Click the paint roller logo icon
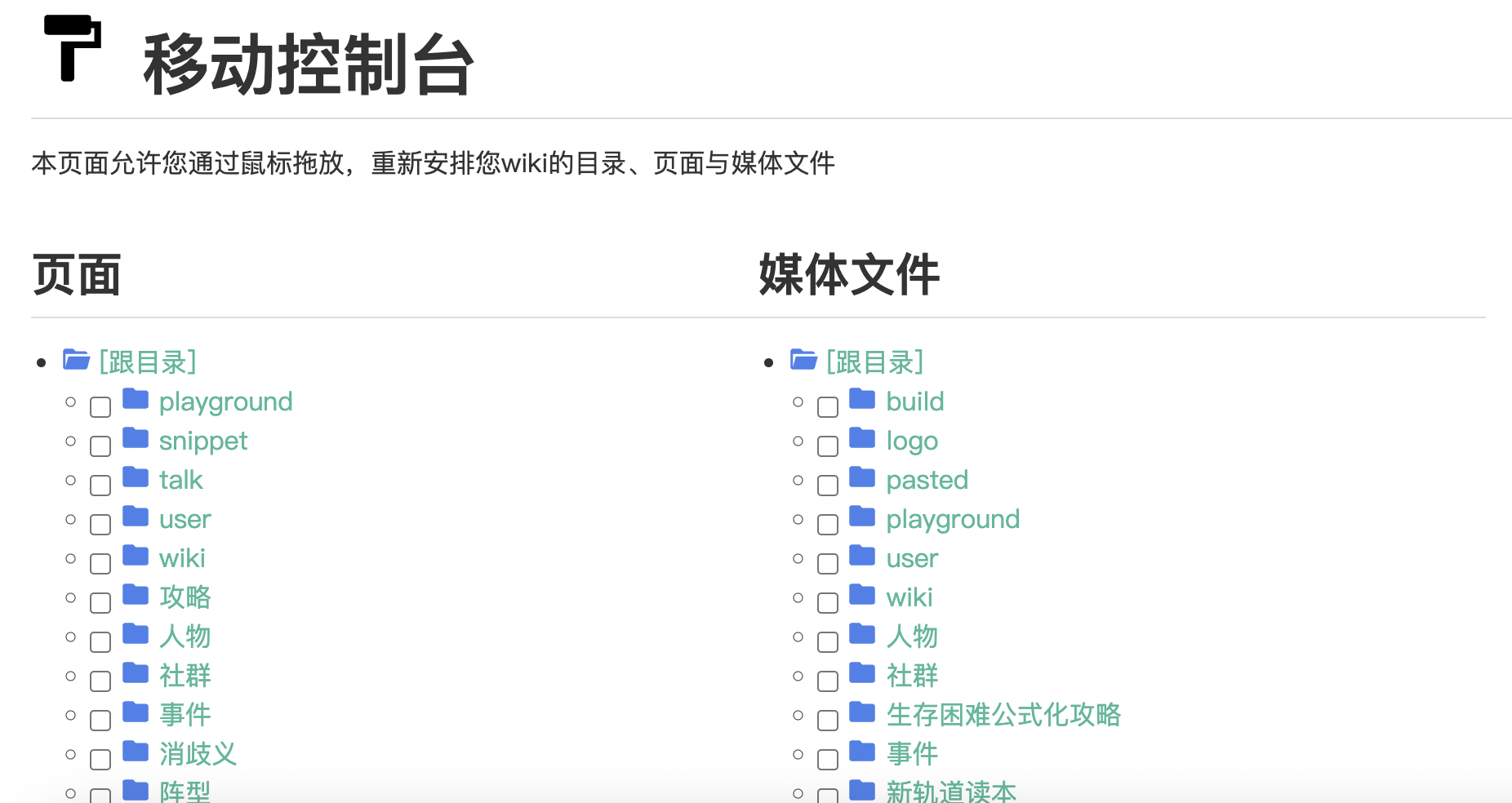This screenshot has width=1512, height=803. tap(72, 48)
